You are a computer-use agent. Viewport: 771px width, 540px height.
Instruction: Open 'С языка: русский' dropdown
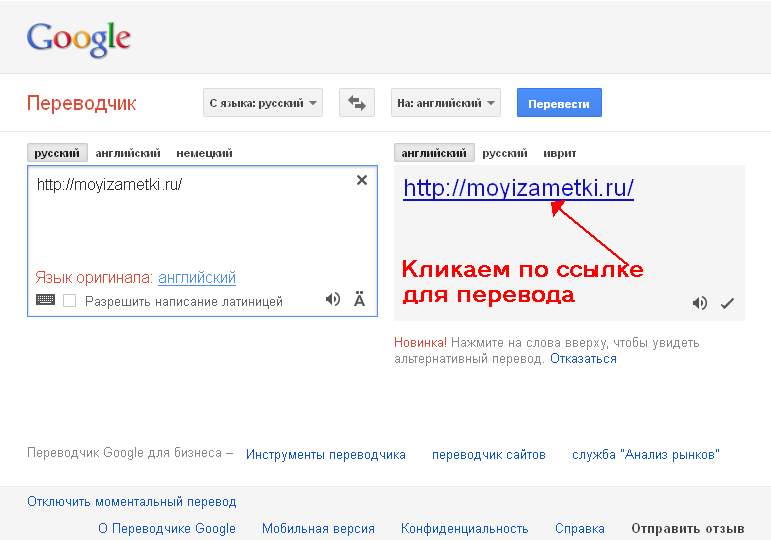[263, 103]
